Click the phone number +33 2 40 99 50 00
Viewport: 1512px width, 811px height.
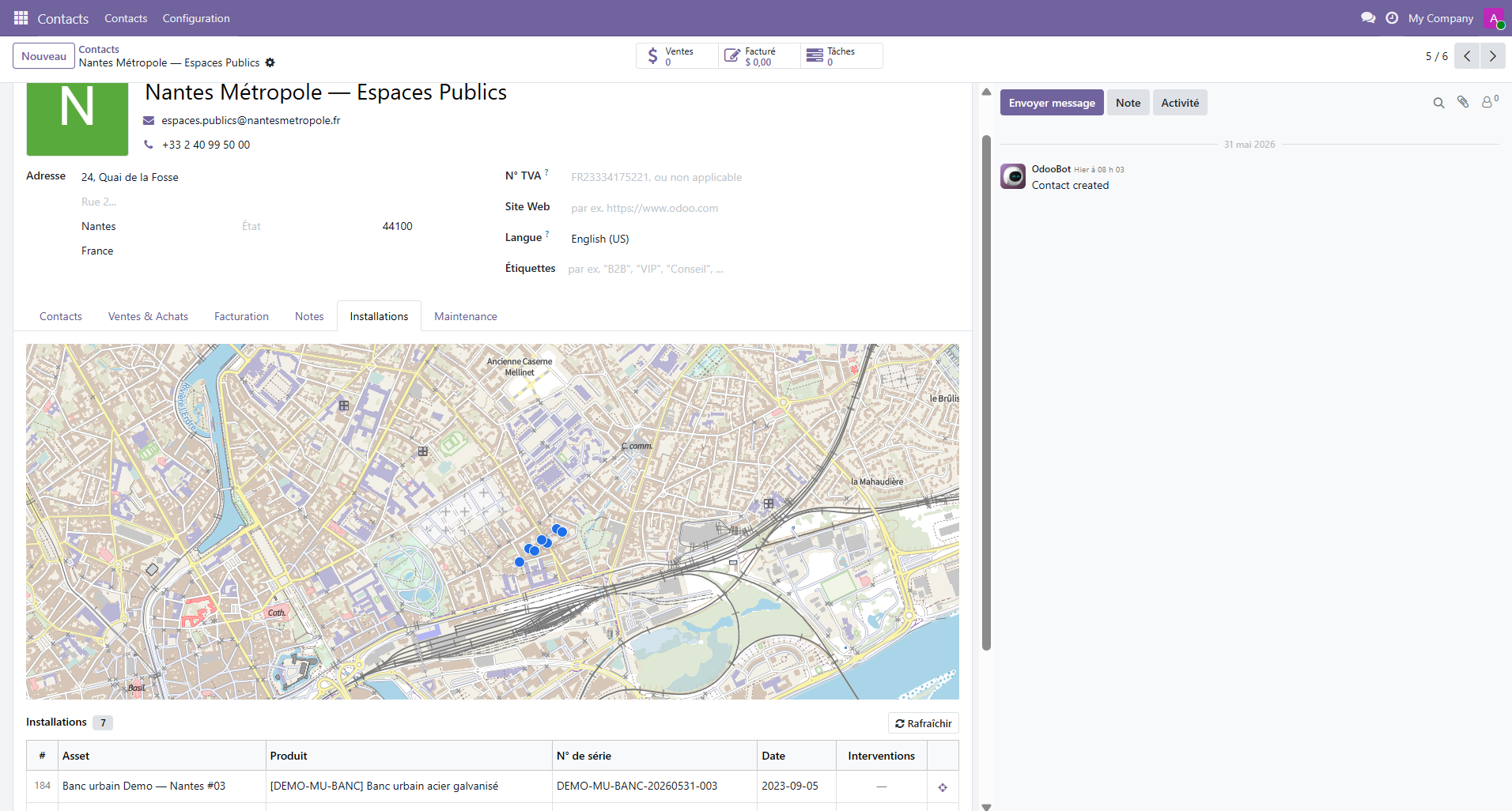coord(206,145)
